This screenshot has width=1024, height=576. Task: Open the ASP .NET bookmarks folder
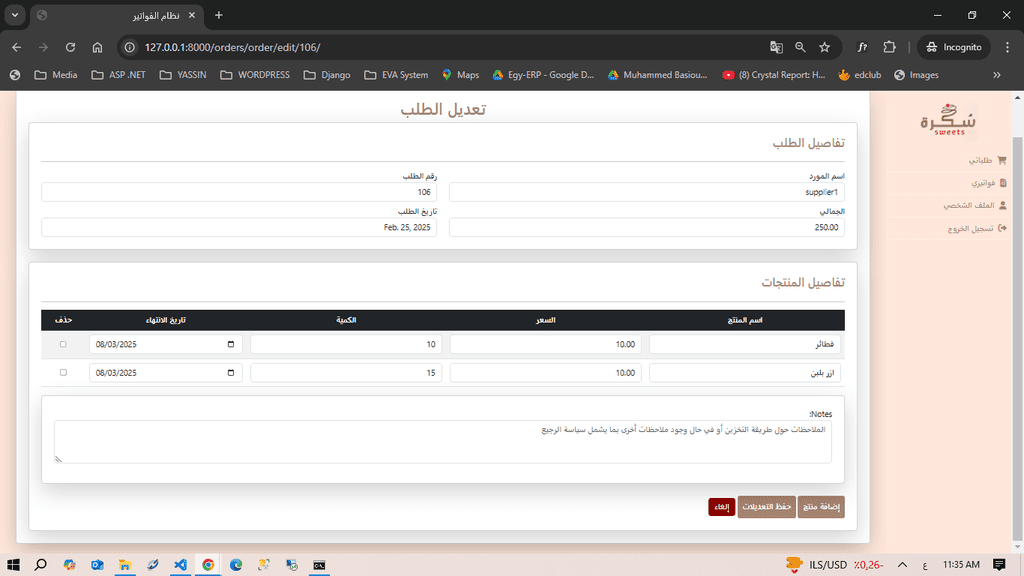tap(118, 75)
